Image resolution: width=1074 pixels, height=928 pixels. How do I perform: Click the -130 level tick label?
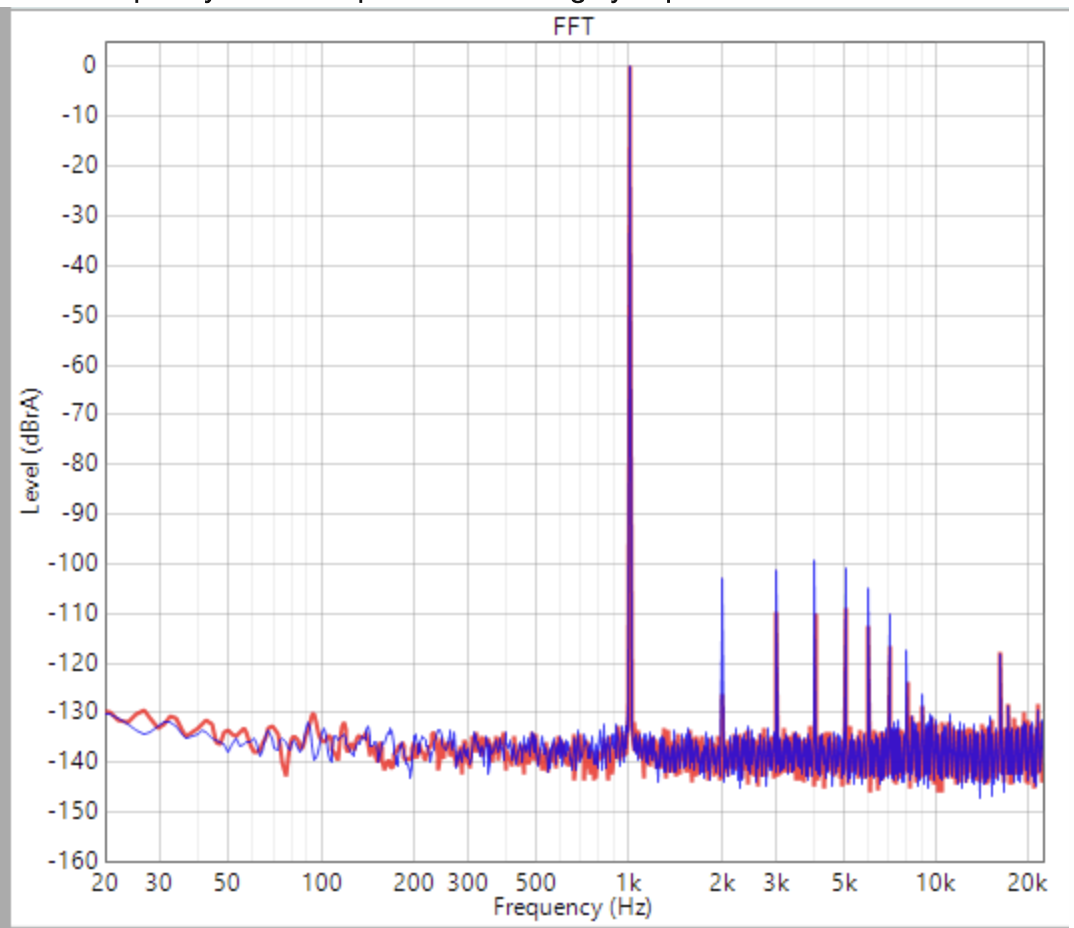click(x=74, y=712)
